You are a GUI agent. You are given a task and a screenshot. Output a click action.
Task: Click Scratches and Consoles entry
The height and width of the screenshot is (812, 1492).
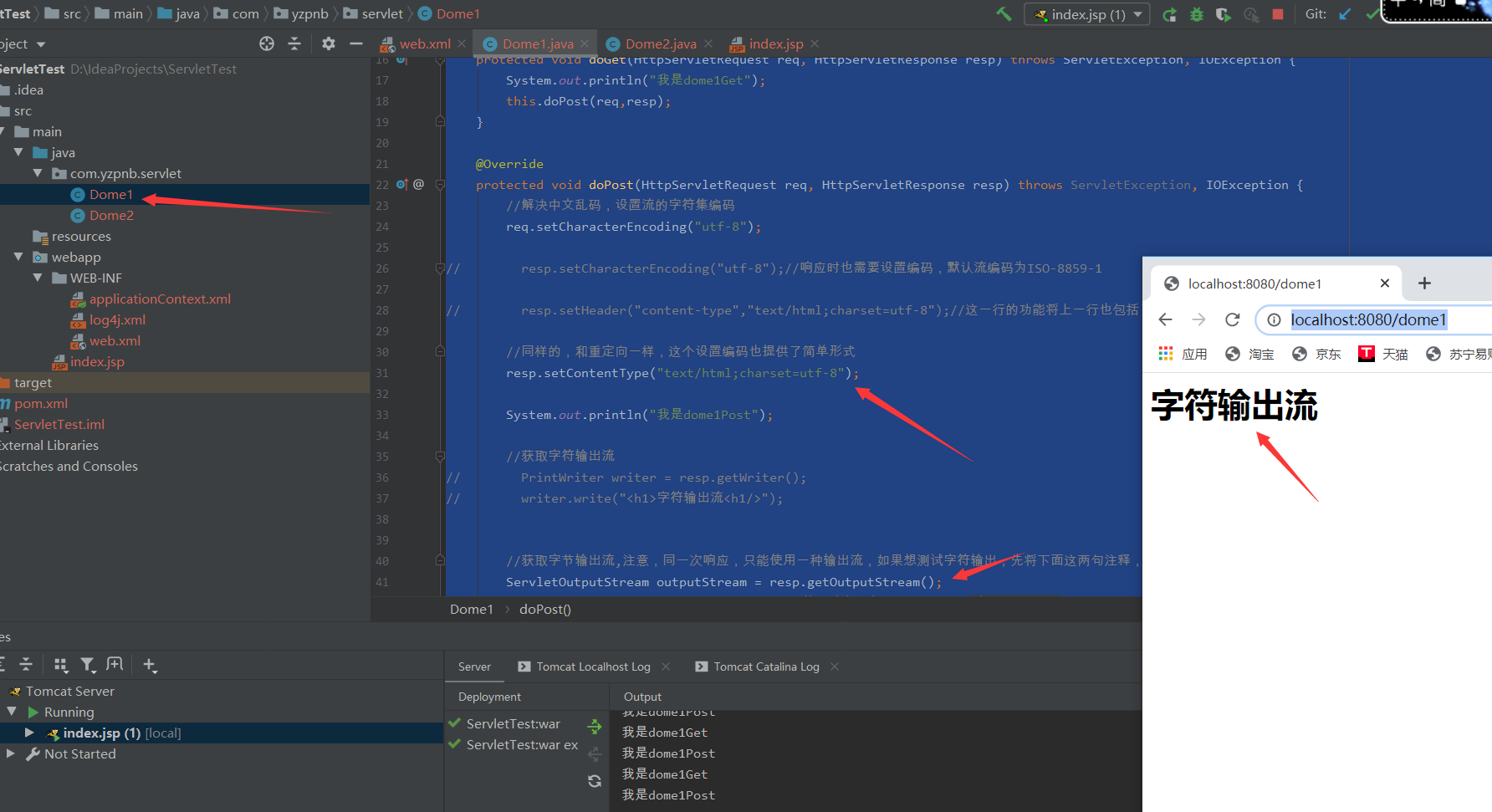69,466
